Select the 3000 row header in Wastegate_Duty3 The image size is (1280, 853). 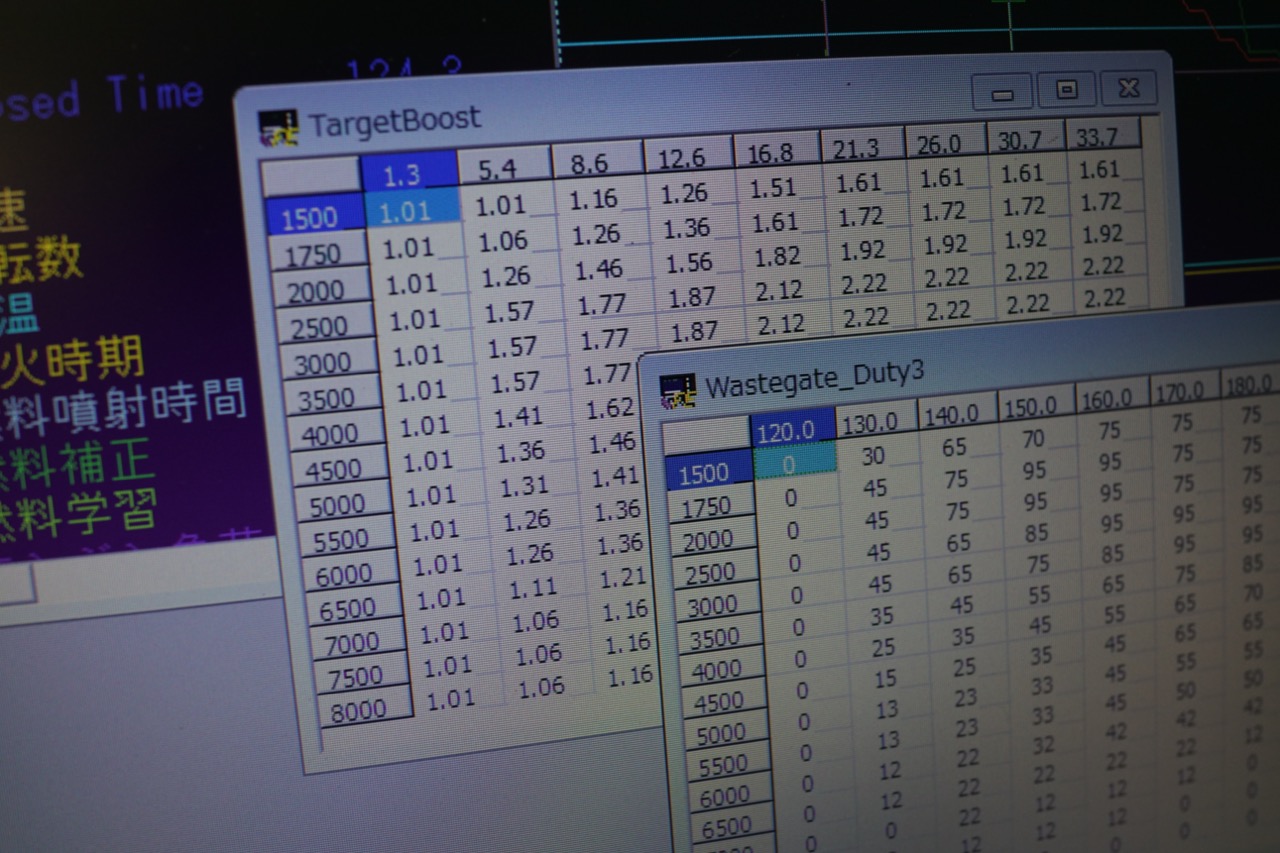tap(722, 605)
